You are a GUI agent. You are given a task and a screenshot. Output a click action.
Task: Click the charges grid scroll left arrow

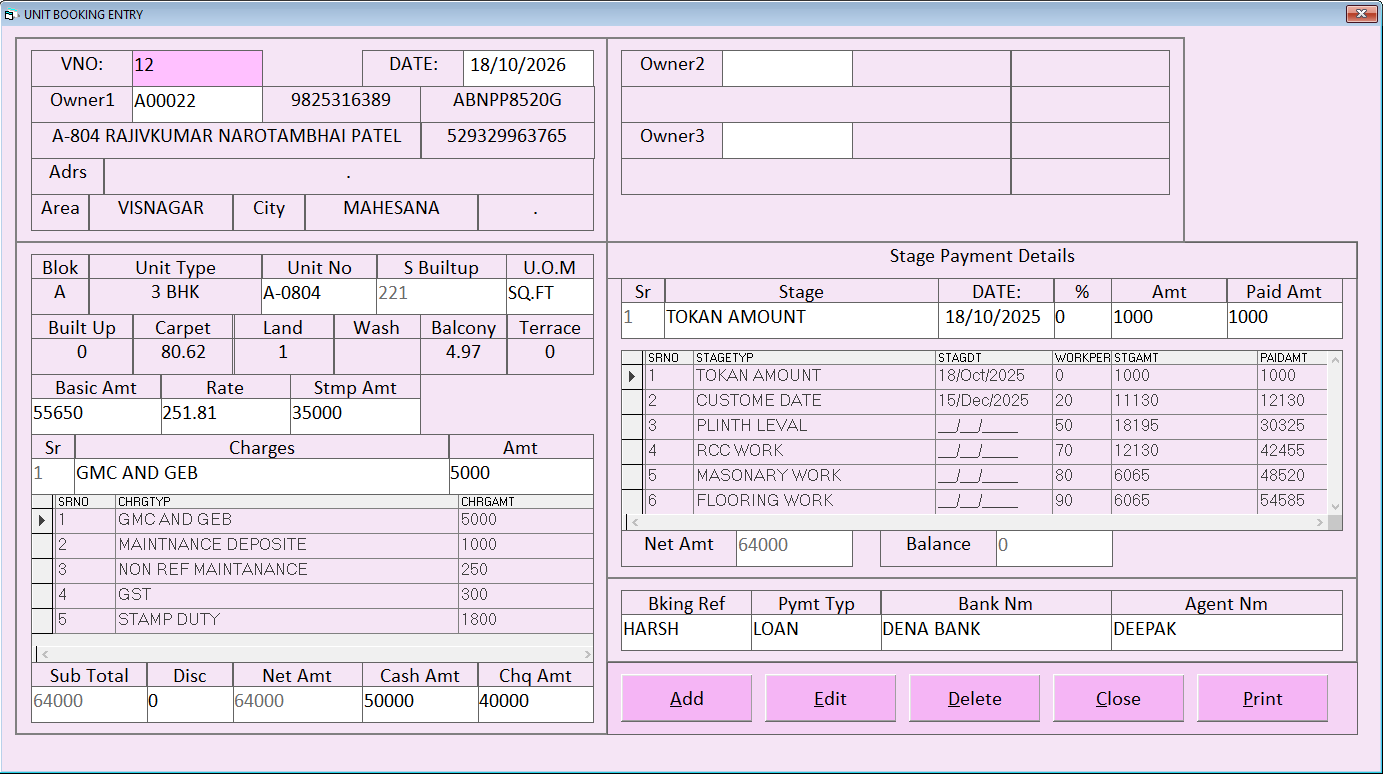click(43, 653)
